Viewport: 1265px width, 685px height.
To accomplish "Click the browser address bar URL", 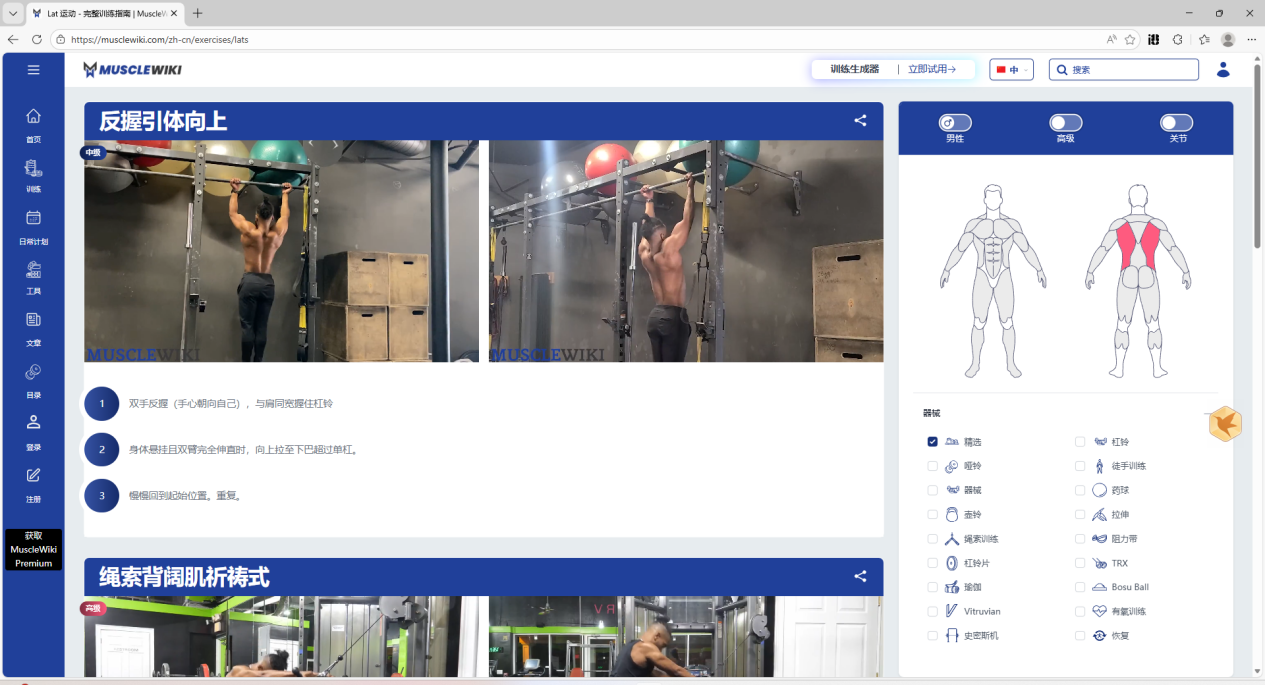I will tap(159, 39).
